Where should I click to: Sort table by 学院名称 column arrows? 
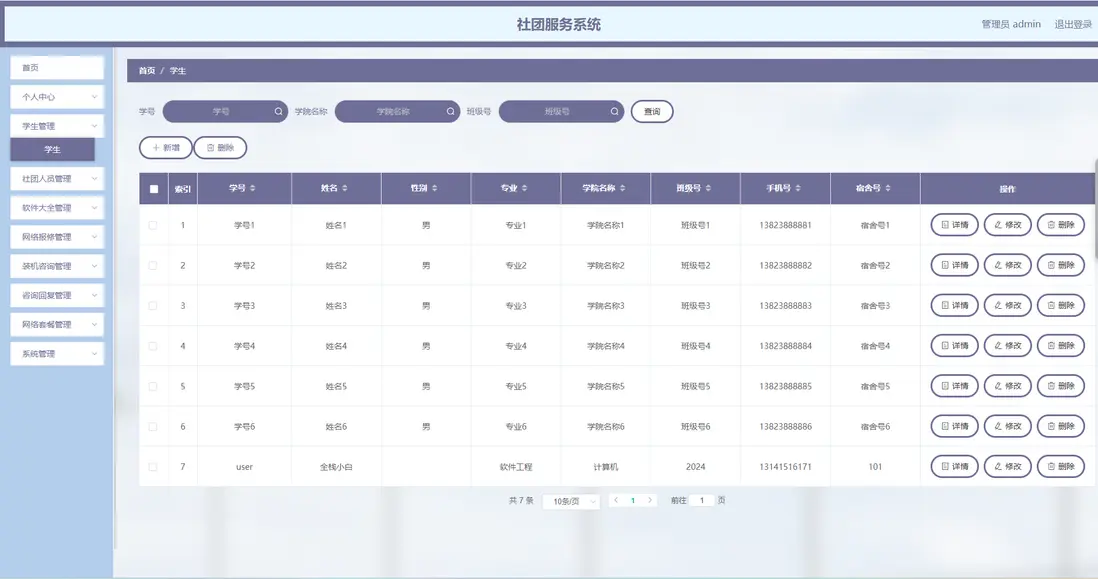pos(623,188)
